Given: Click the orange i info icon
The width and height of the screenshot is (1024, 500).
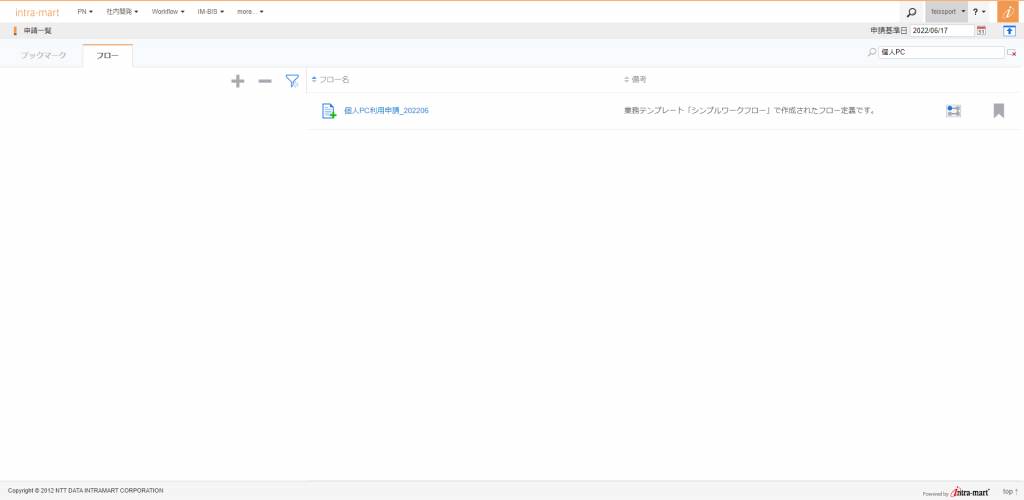Looking at the screenshot, I should tap(1010, 12).
